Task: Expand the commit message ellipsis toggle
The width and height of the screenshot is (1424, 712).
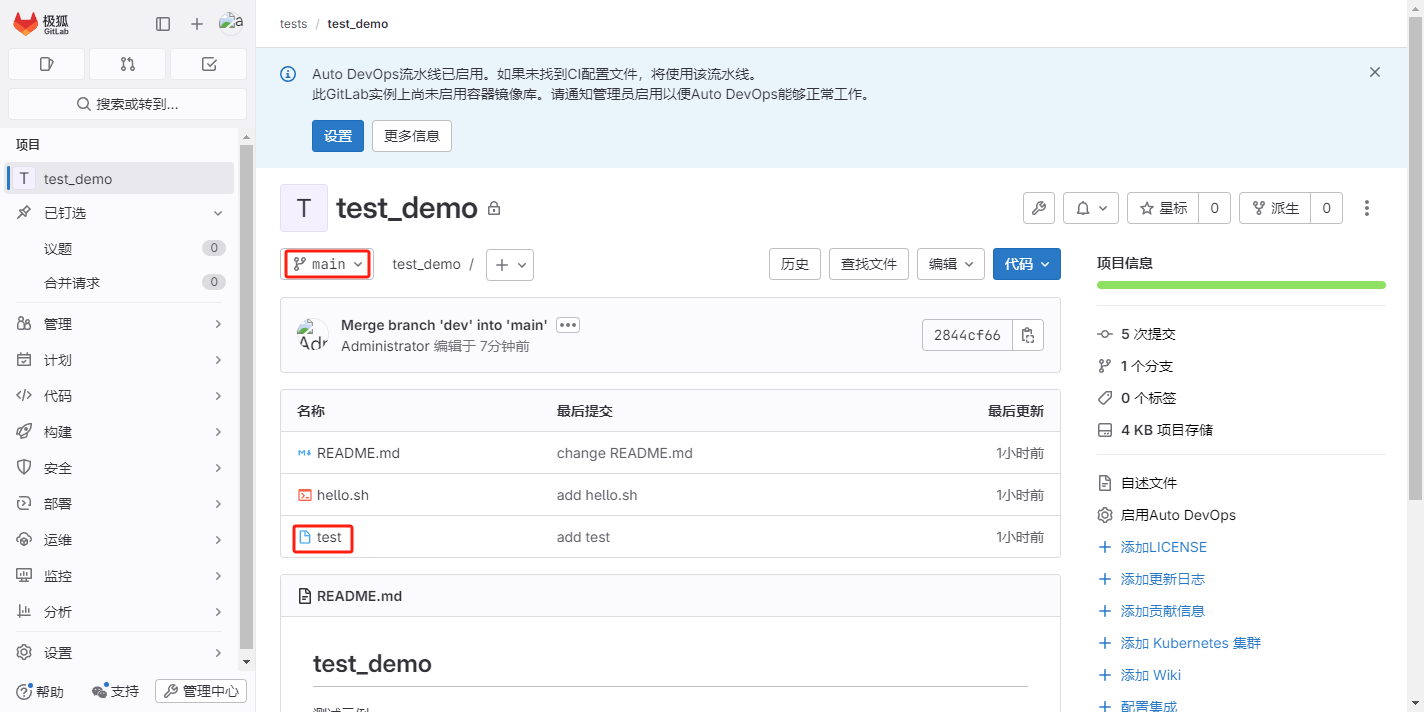Action: click(568, 325)
